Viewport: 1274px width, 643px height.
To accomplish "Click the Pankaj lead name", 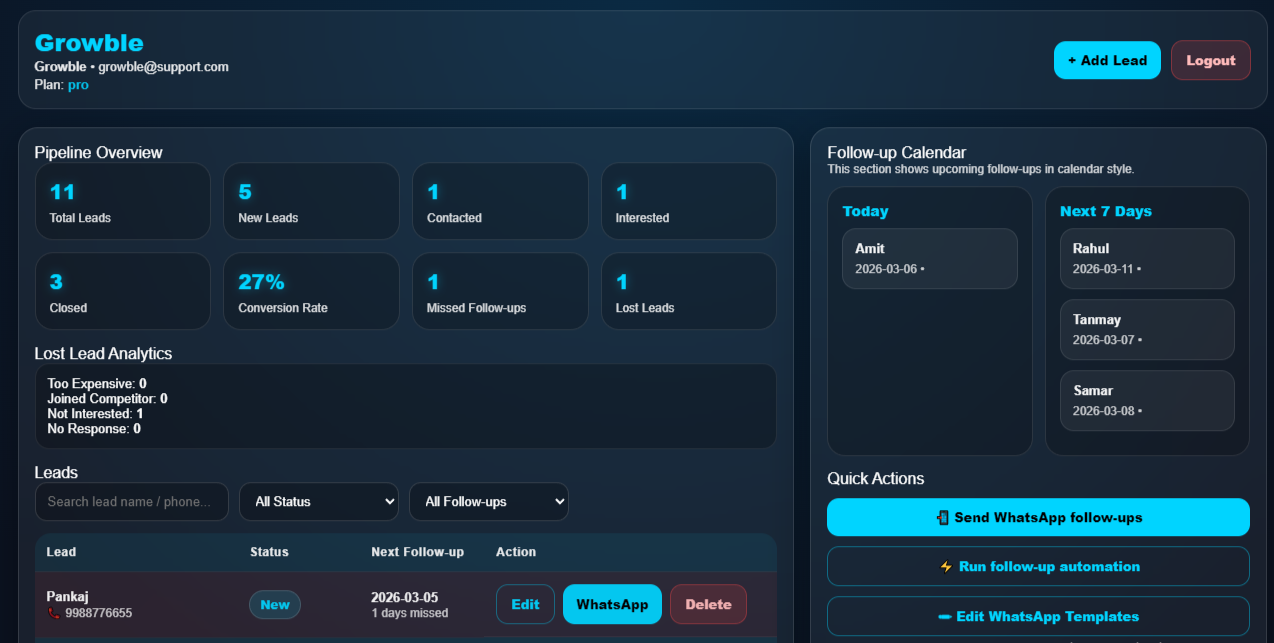I will pos(68,597).
